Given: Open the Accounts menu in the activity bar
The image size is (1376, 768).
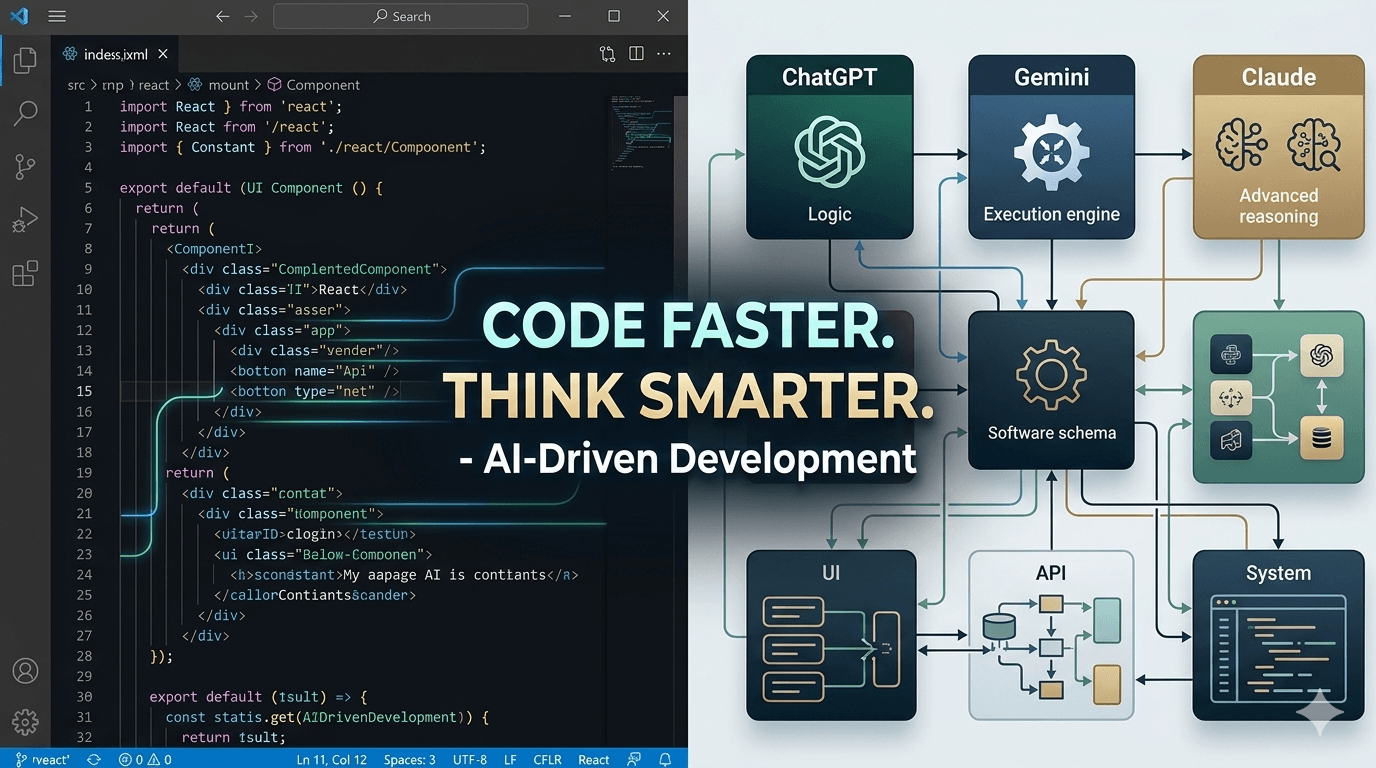Looking at the screenshot, I should pyautogui.click(x=25, y=670).
